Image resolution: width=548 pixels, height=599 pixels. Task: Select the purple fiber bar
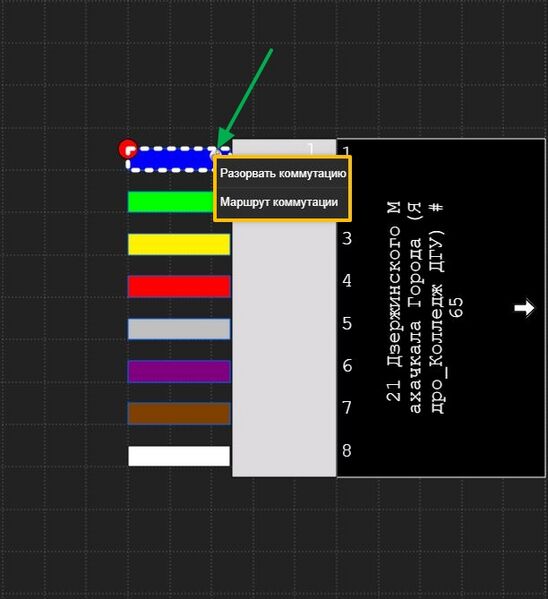pyautogui.click(x=179, y=371)
